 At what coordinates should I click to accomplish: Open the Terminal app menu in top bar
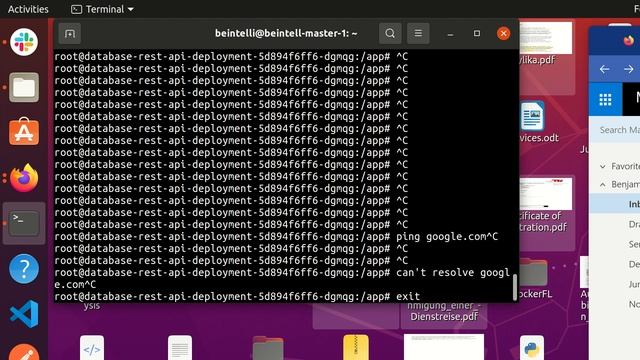[x=102, y=9]
